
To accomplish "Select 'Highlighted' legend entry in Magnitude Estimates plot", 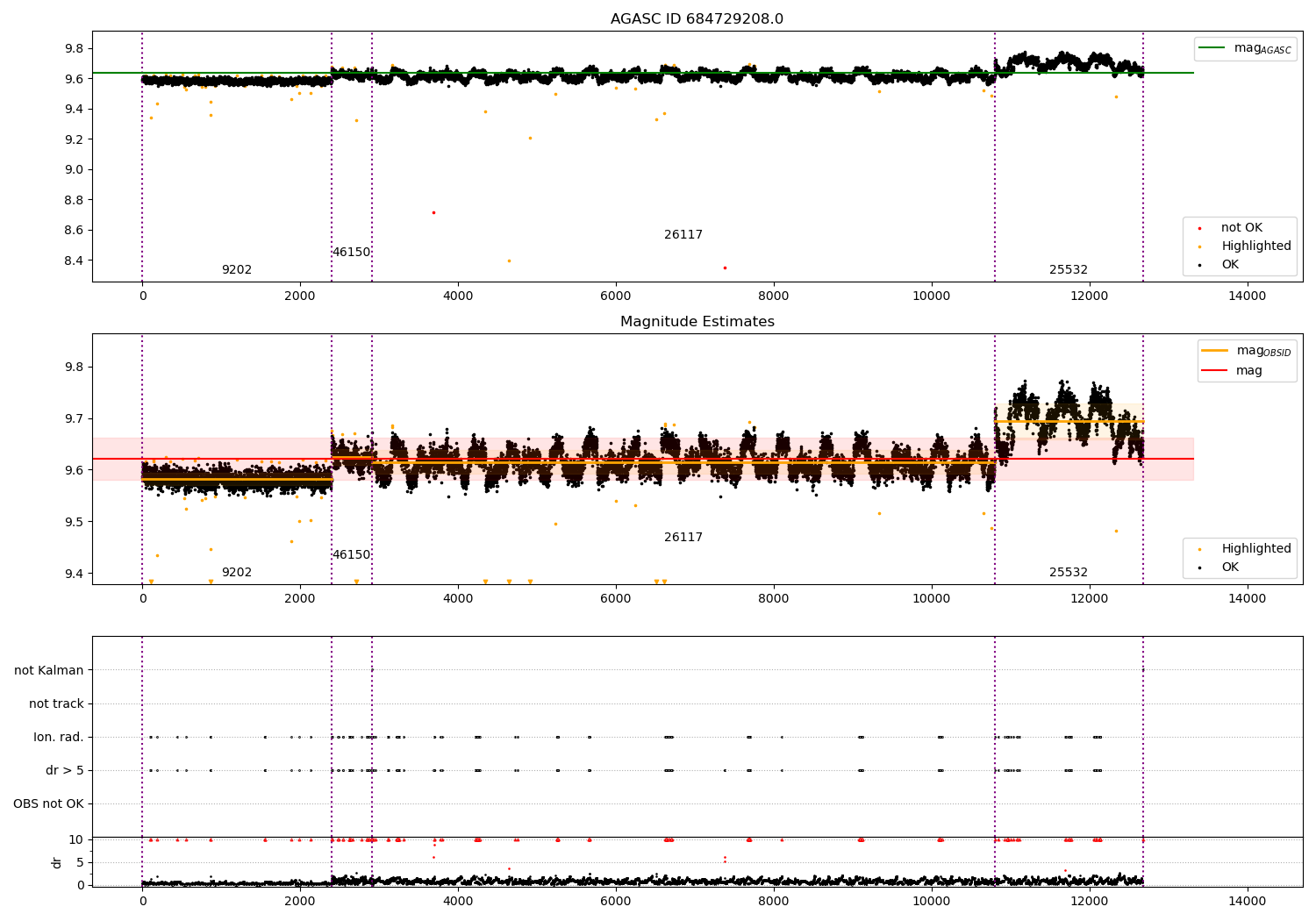I will 1256,549.
